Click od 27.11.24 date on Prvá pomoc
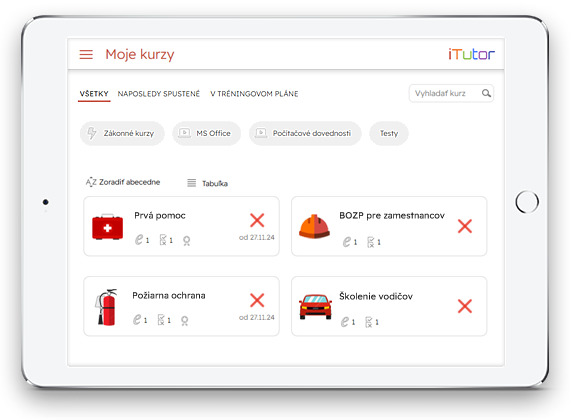Image resolution: width=570 pixels, height=420 pixels. click(x=257, y=237)
